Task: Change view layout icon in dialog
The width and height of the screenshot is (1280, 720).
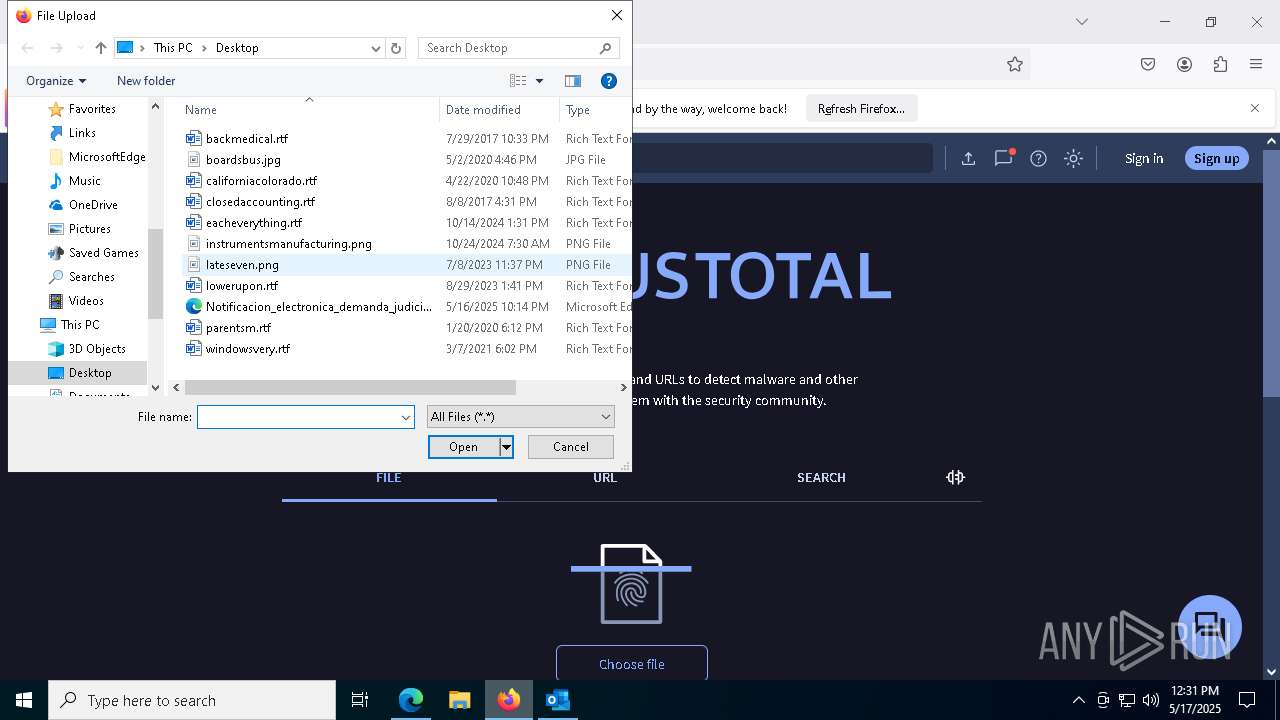Action: [x=518, y=81]
